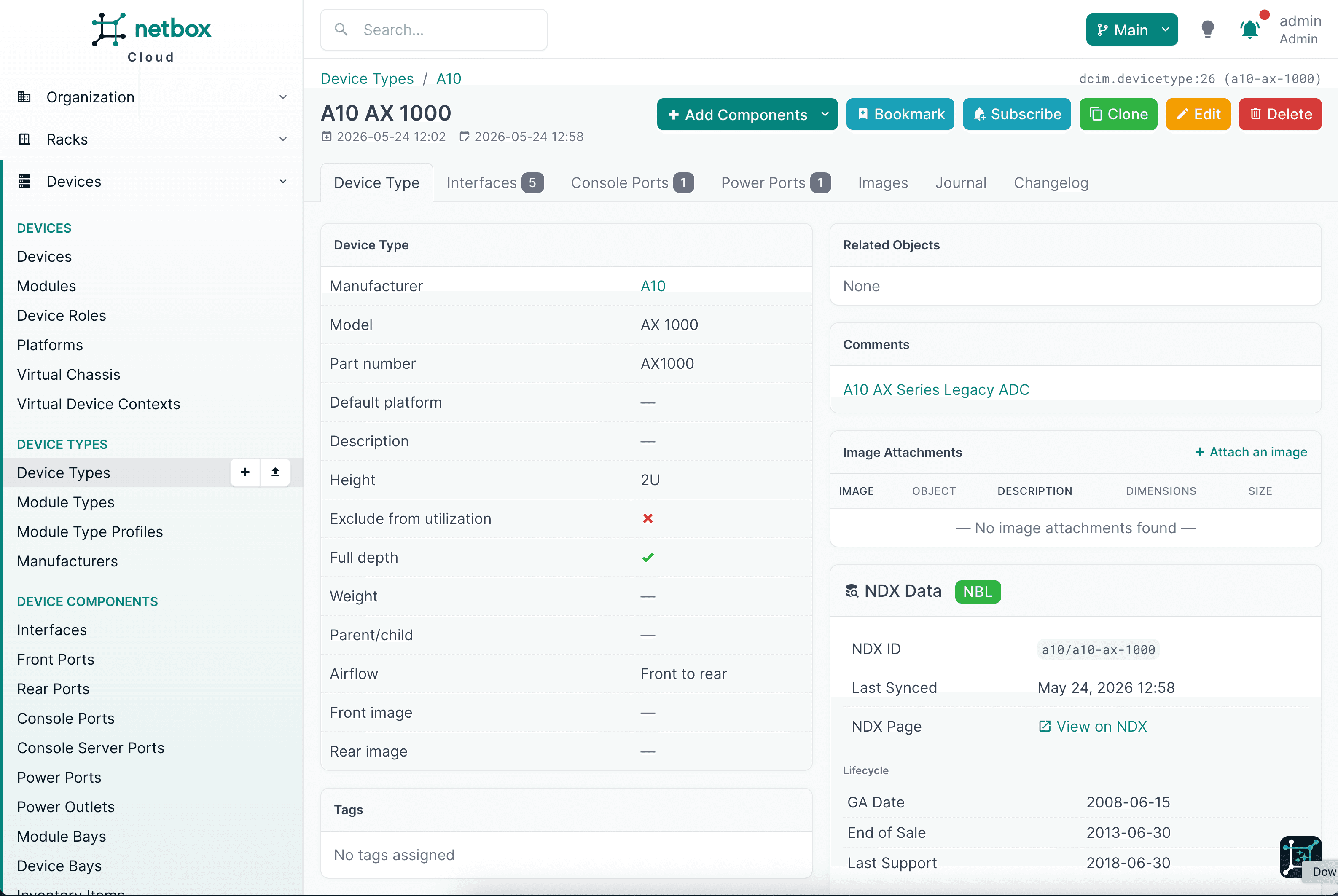Screen dimensions: 1338x896
Task: Open Modules in the sidebar
Action: [x=46, y=286]
